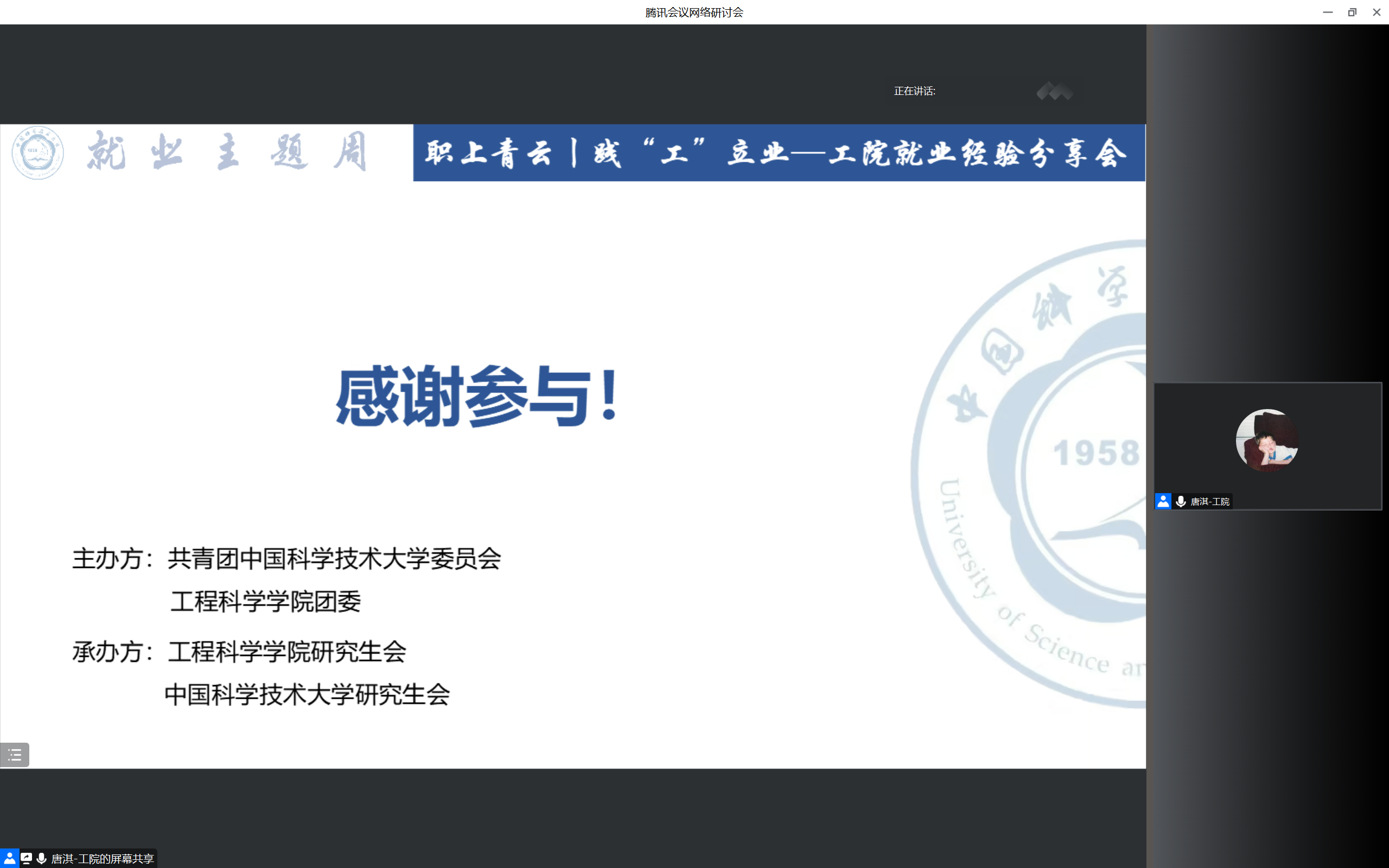
Task: Restore down the meeting window
Action: [1352, 12]
